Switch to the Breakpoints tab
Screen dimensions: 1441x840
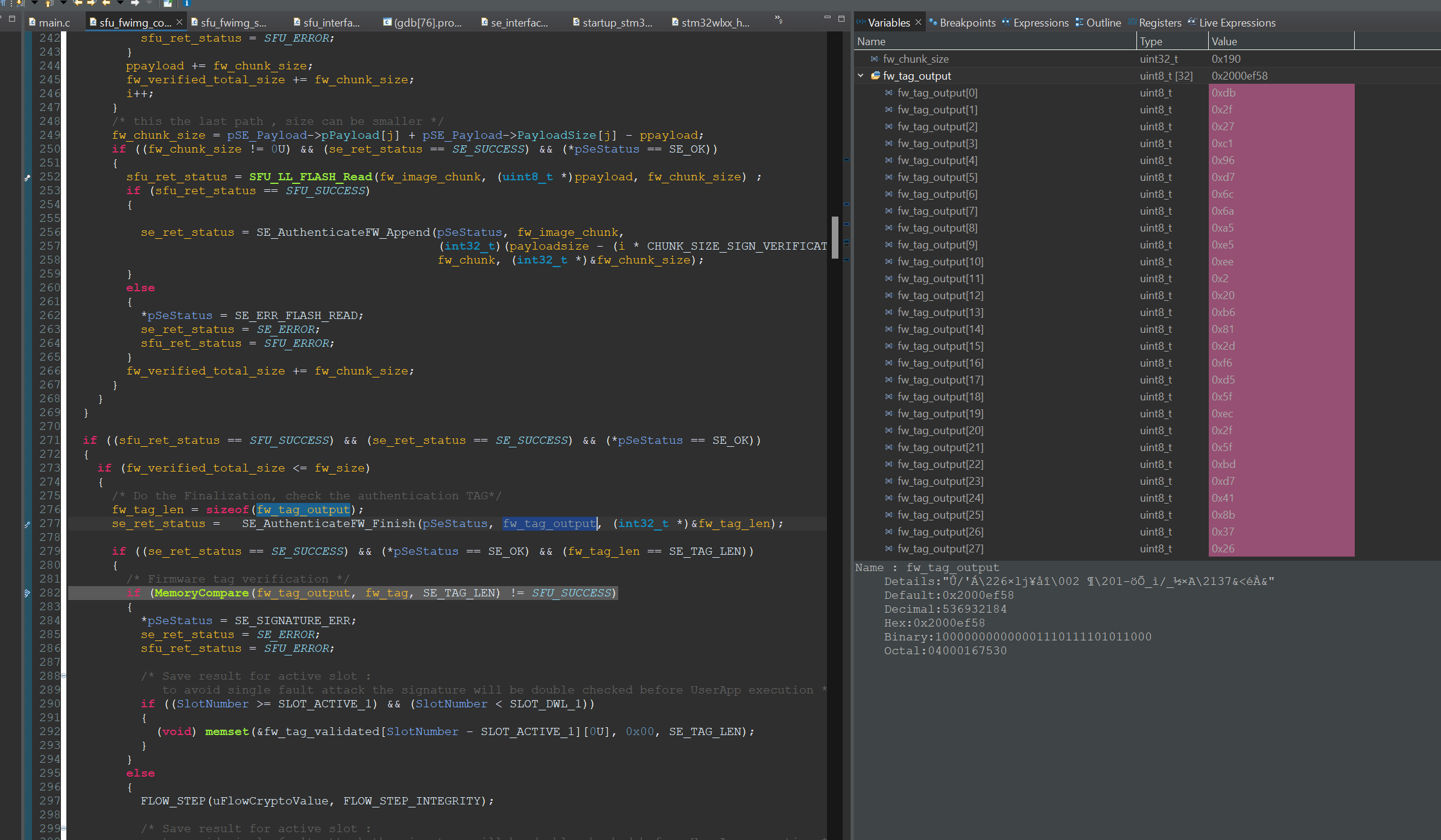pos(967,22)
